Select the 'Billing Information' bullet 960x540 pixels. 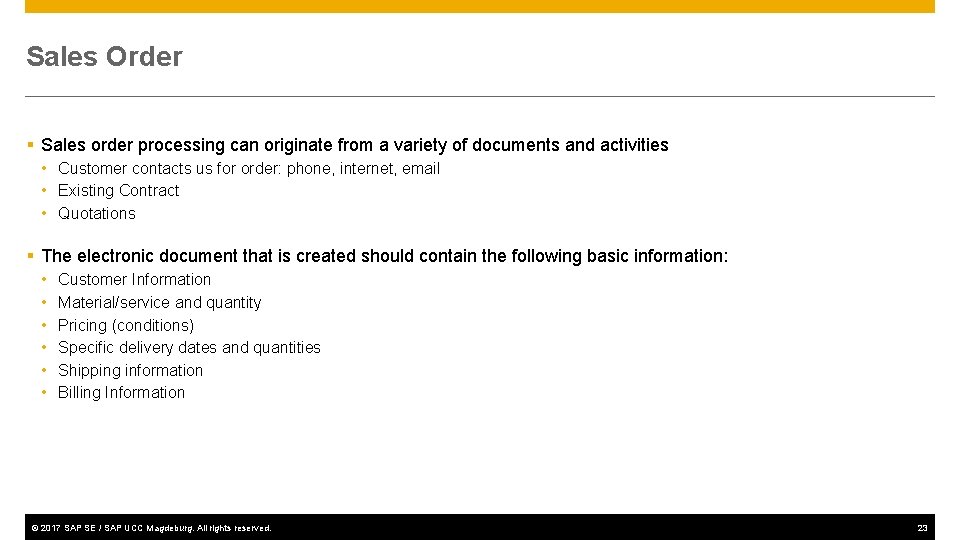click(121, 392)
